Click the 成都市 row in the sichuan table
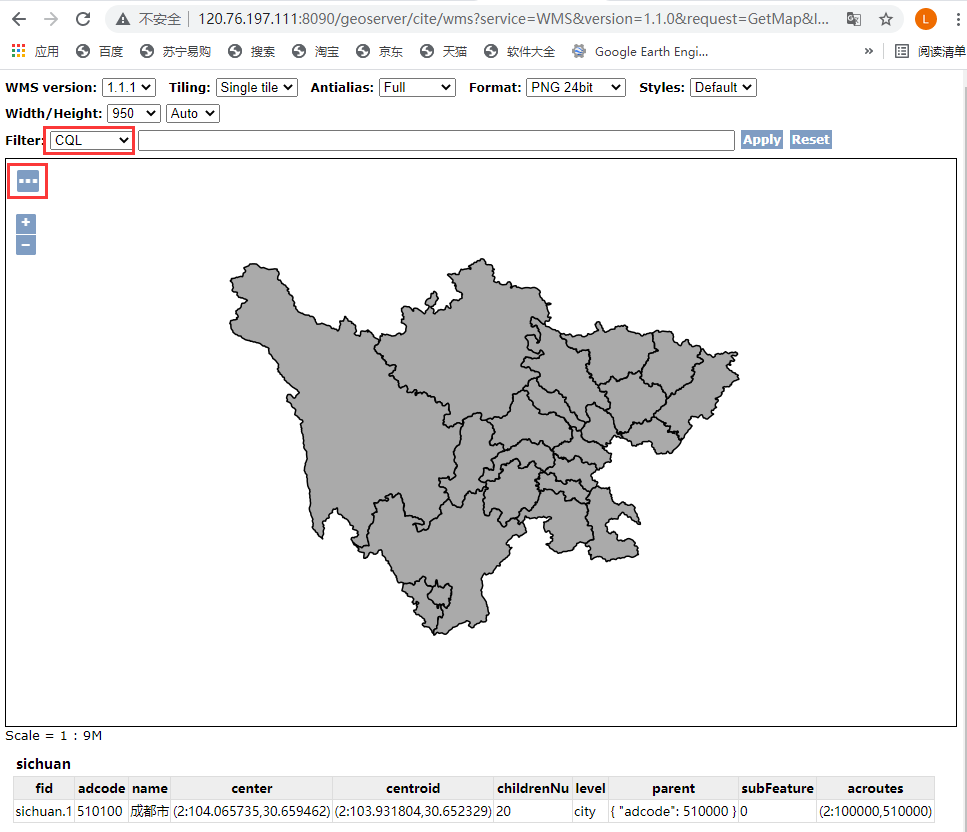Screen dimensions: 967x832 (x=150, y=811)
